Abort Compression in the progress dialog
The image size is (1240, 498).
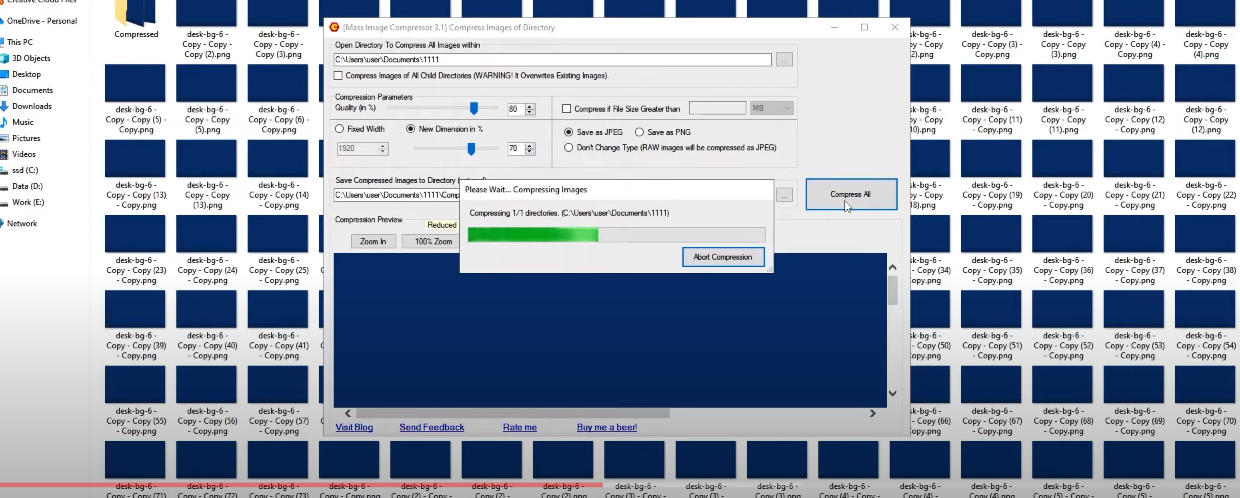723,257
